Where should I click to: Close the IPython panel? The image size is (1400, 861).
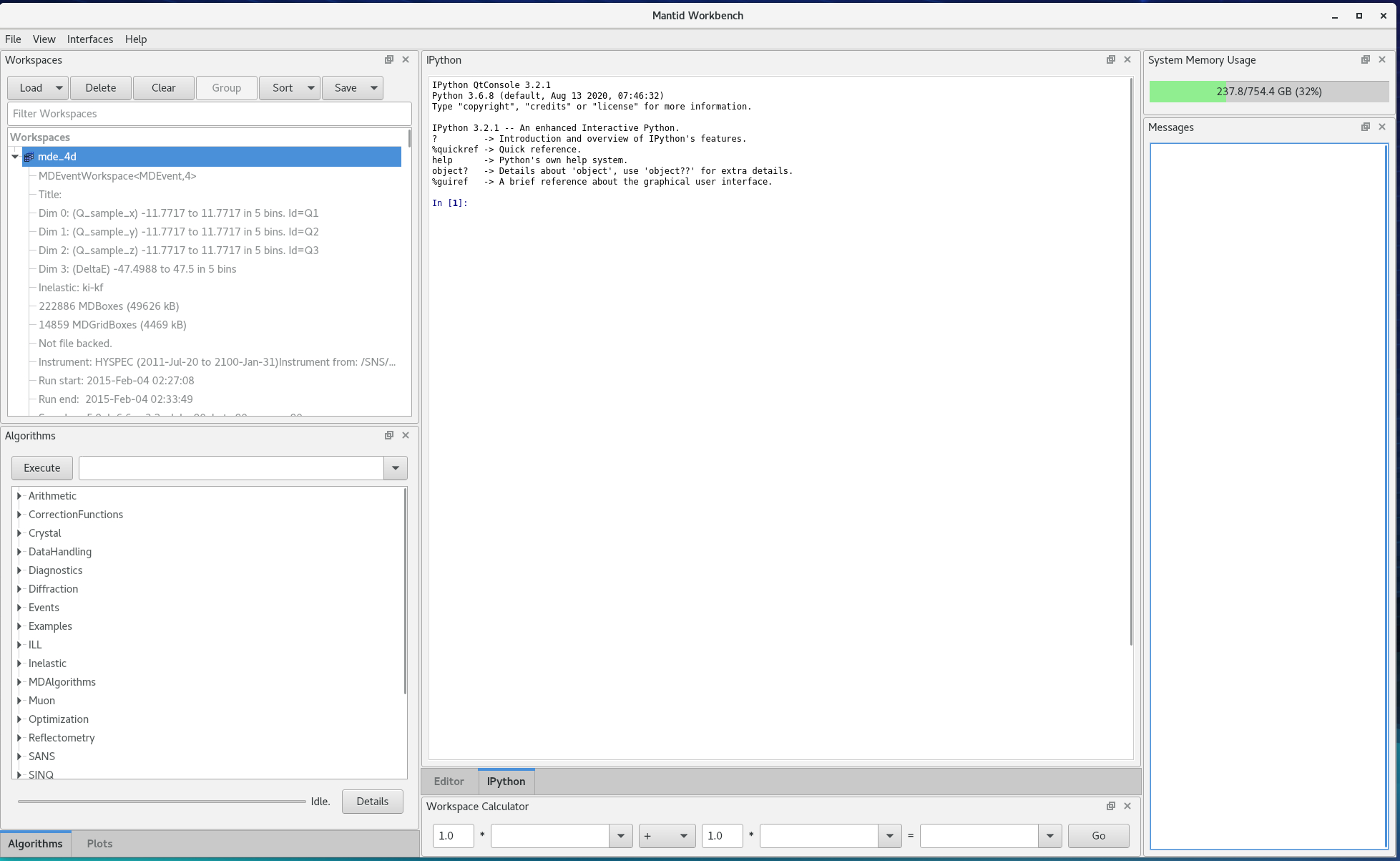(x=1127, y=60)
